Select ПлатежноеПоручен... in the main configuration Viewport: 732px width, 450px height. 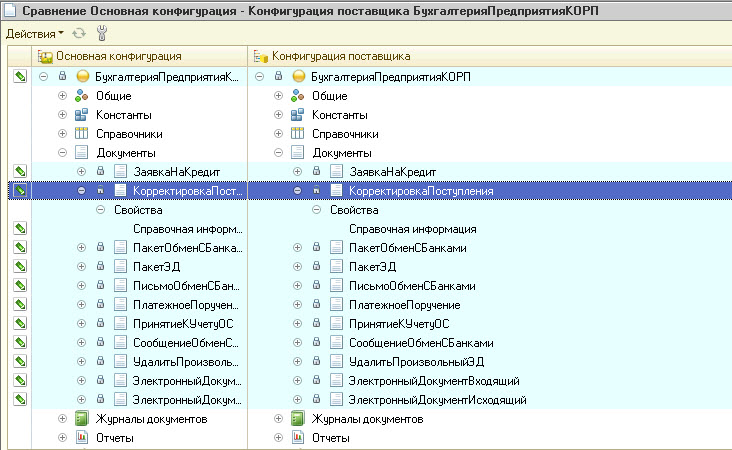click(186, 305)
